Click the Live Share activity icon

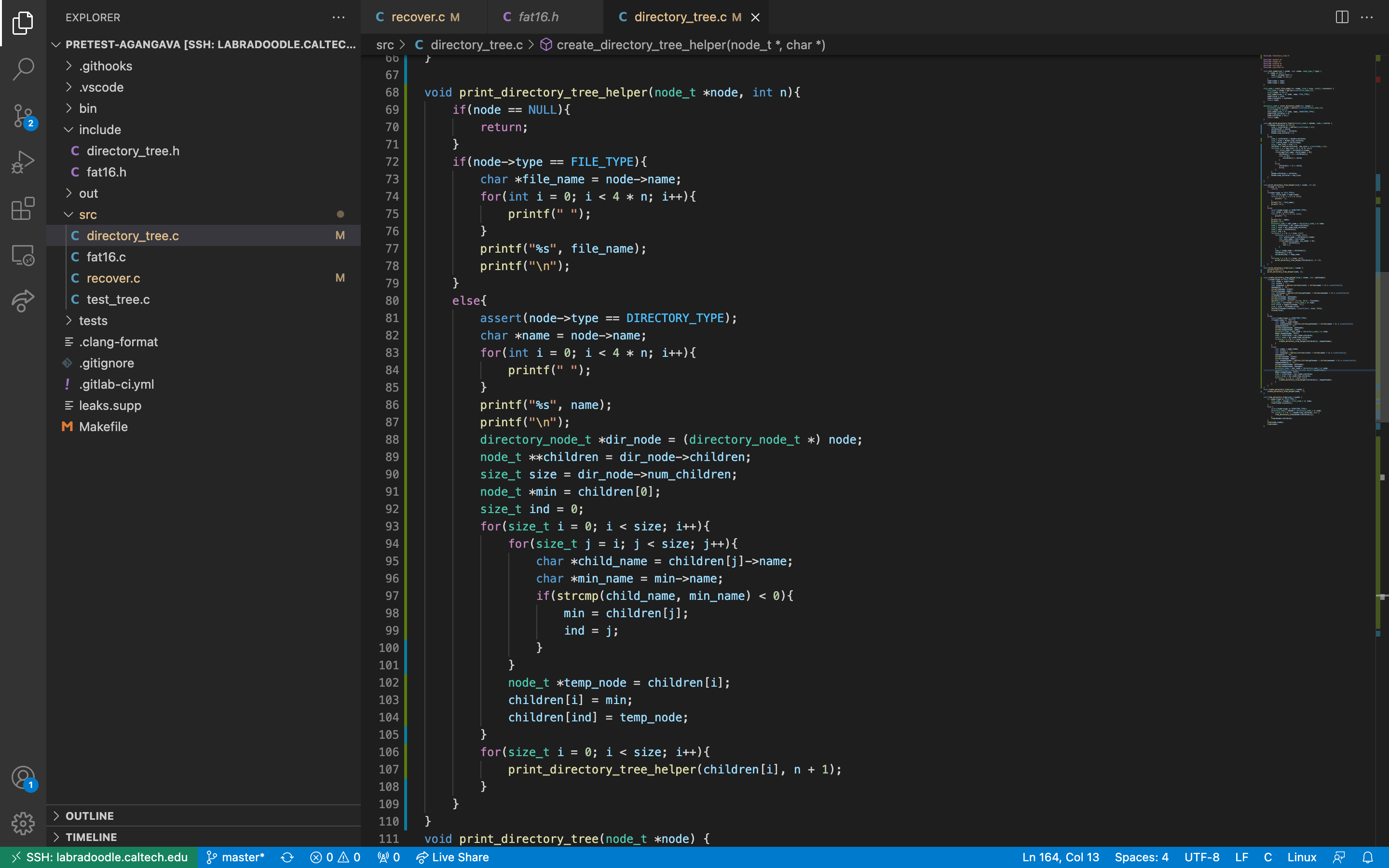point(23,300)
